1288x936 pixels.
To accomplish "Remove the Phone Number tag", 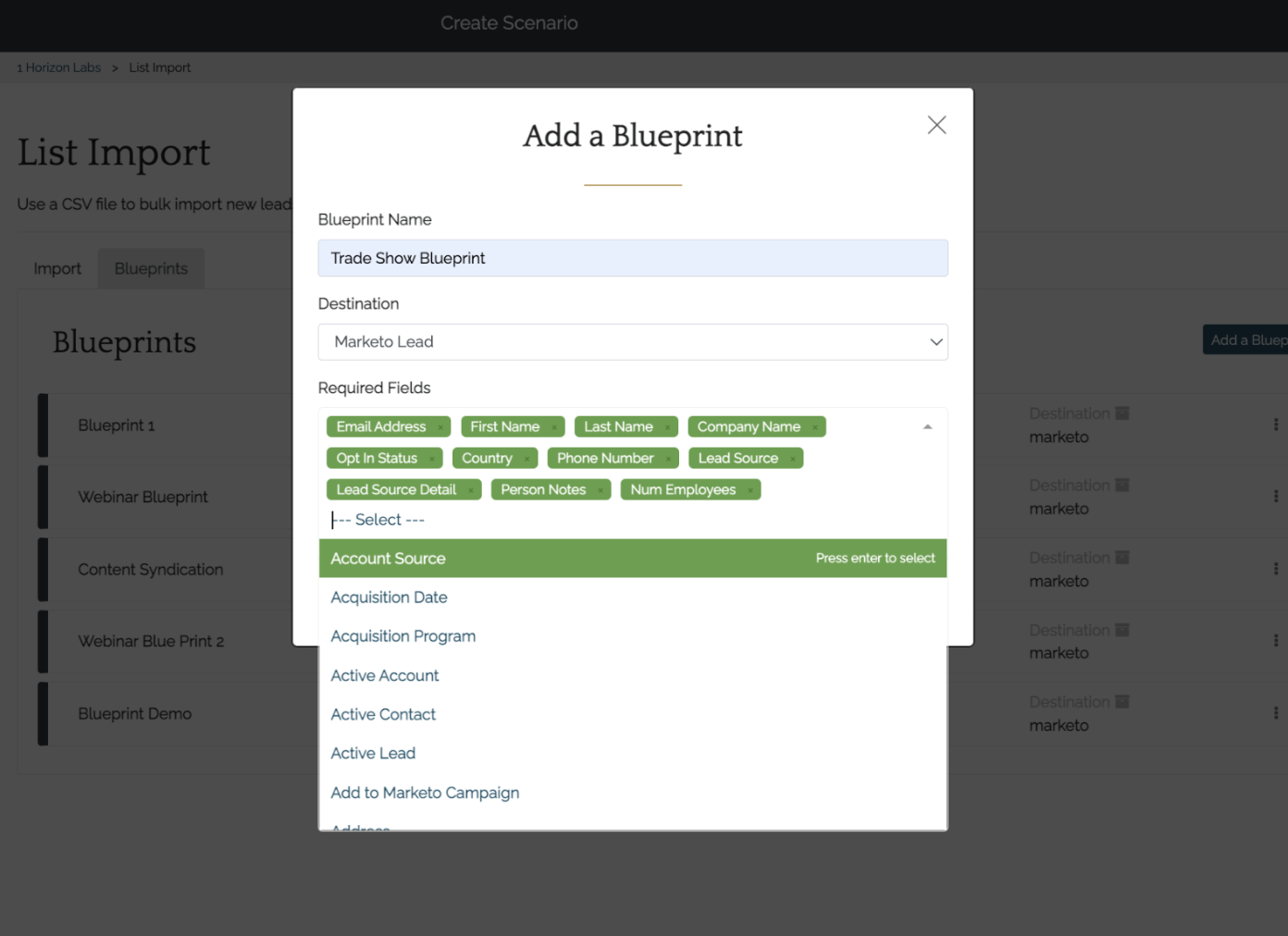I will point(667,459).
